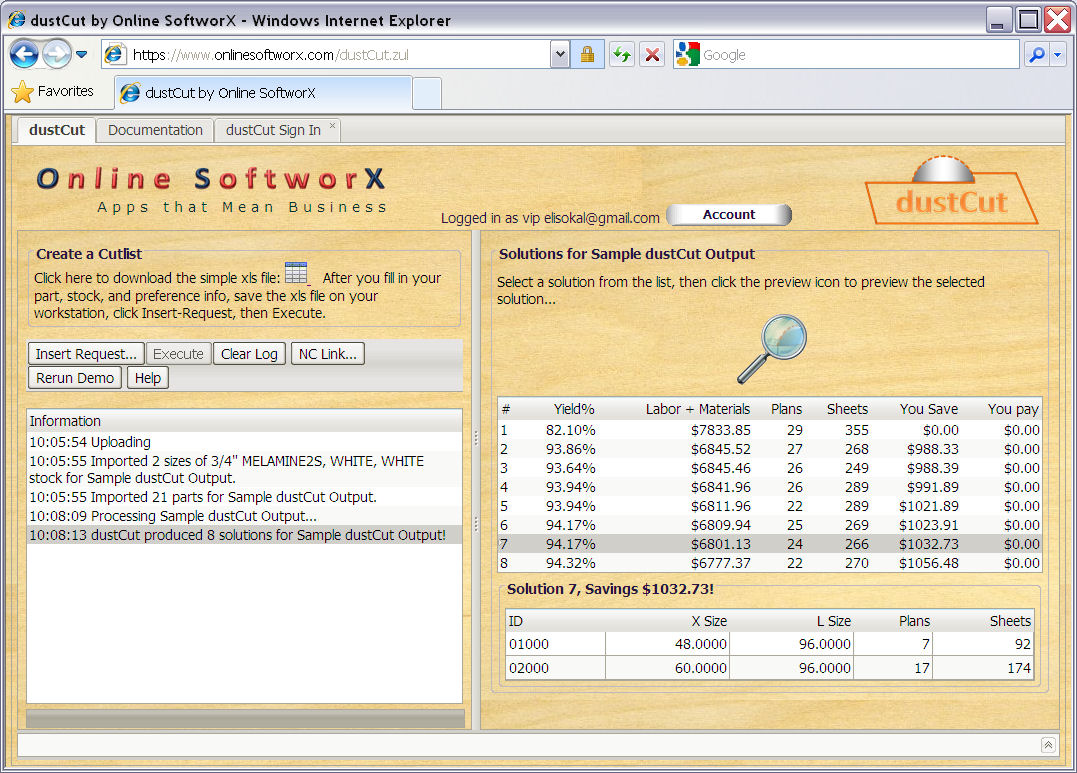This screenshot has width=1077, height=773.
Task: Select solution row 6 saving $1023.91
Action: pyautogui.click(x=770, y=525)
